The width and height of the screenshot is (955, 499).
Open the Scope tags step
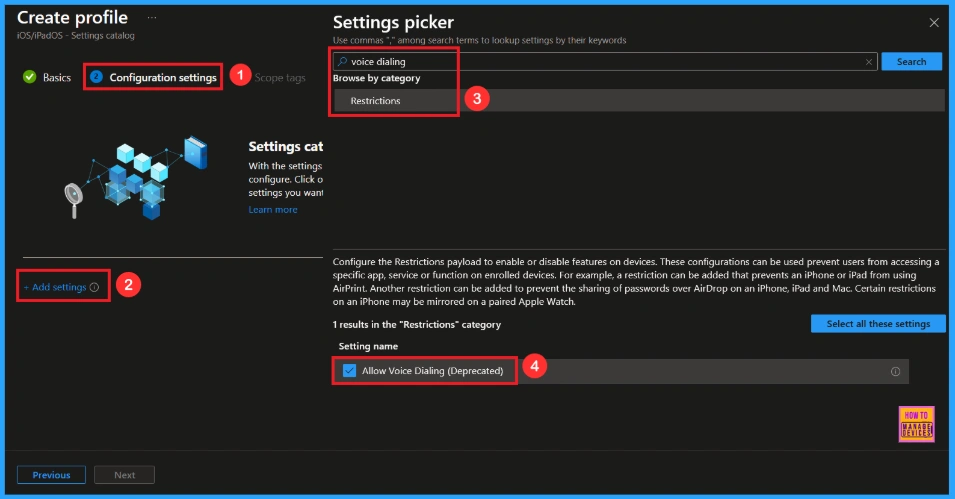click(280, 78)
